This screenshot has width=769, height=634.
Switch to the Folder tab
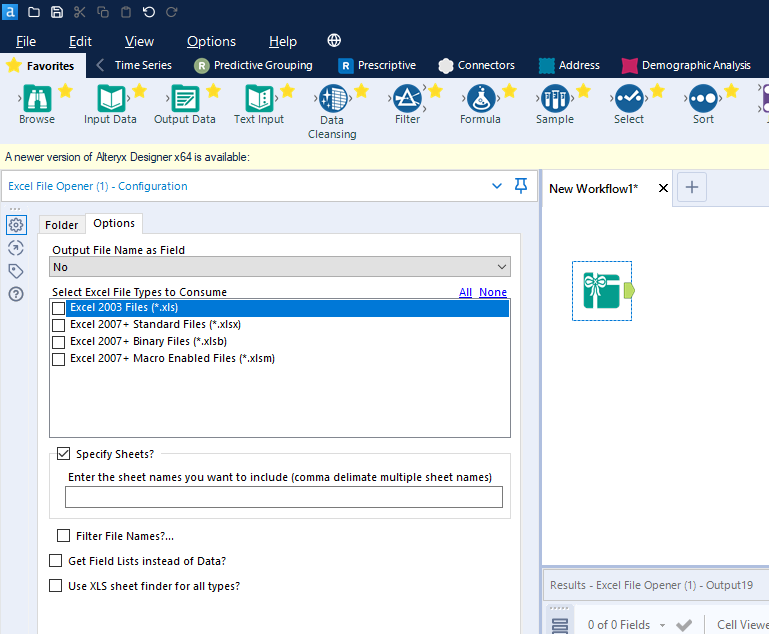[62, 225]
